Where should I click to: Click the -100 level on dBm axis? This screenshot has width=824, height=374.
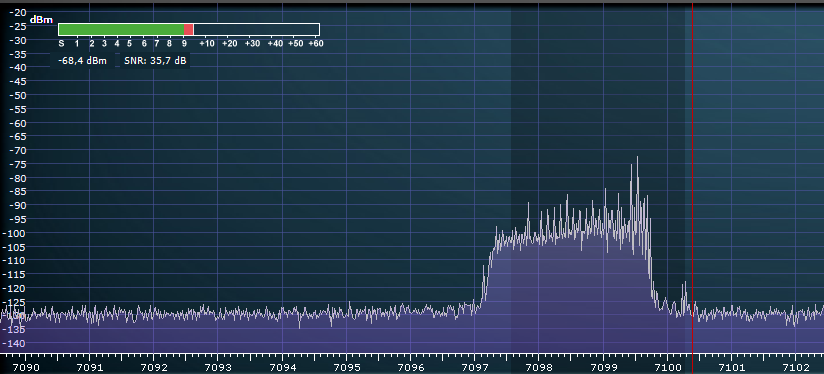tap(16, 233)
